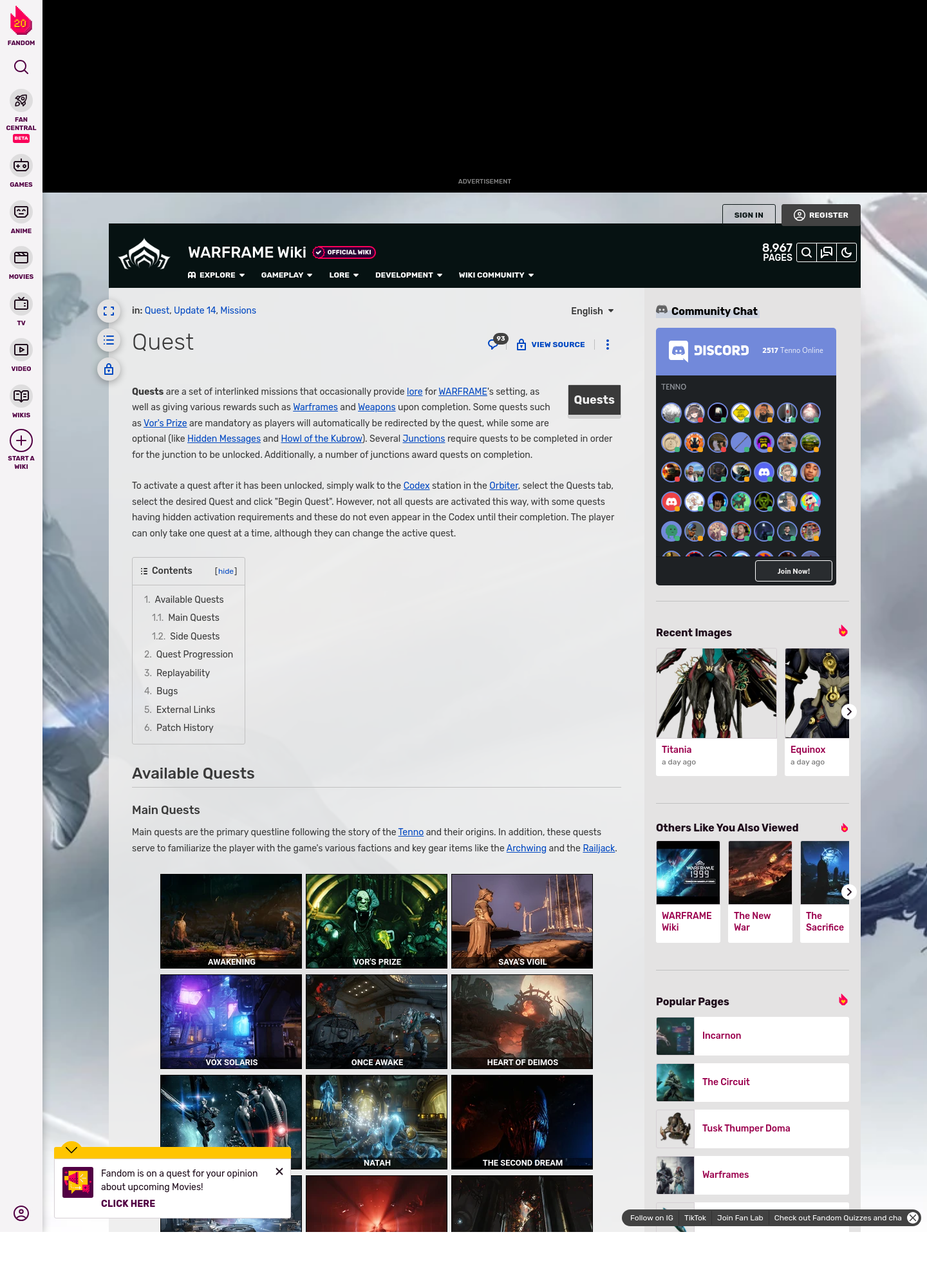
Task: Click Join Fan Lab link
Action: (x=740, y=1218)
